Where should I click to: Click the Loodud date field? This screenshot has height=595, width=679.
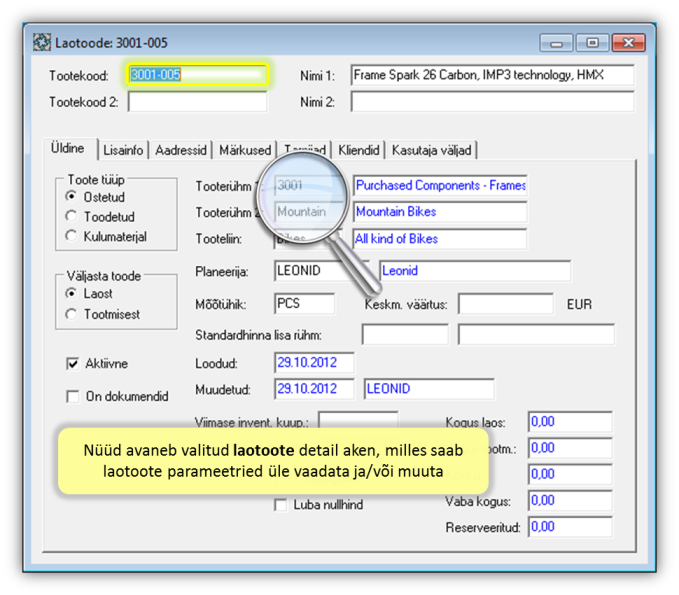click(x=314, y=362)
